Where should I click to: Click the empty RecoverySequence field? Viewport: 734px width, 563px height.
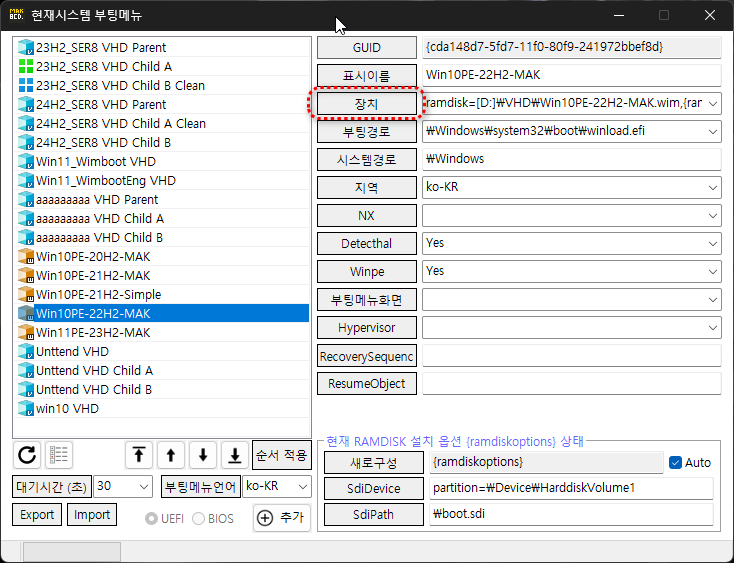point(572,356)
